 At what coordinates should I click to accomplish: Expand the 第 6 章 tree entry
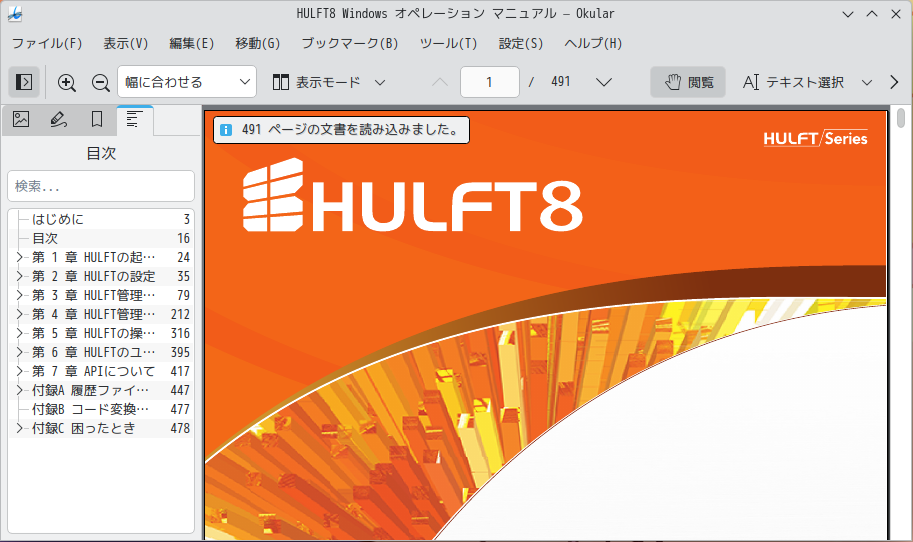pos(19,352)
